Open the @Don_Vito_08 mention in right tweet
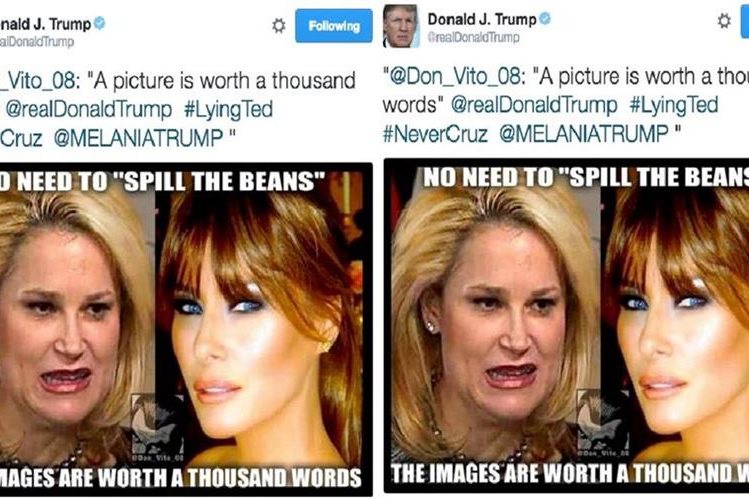 [457, 76]
